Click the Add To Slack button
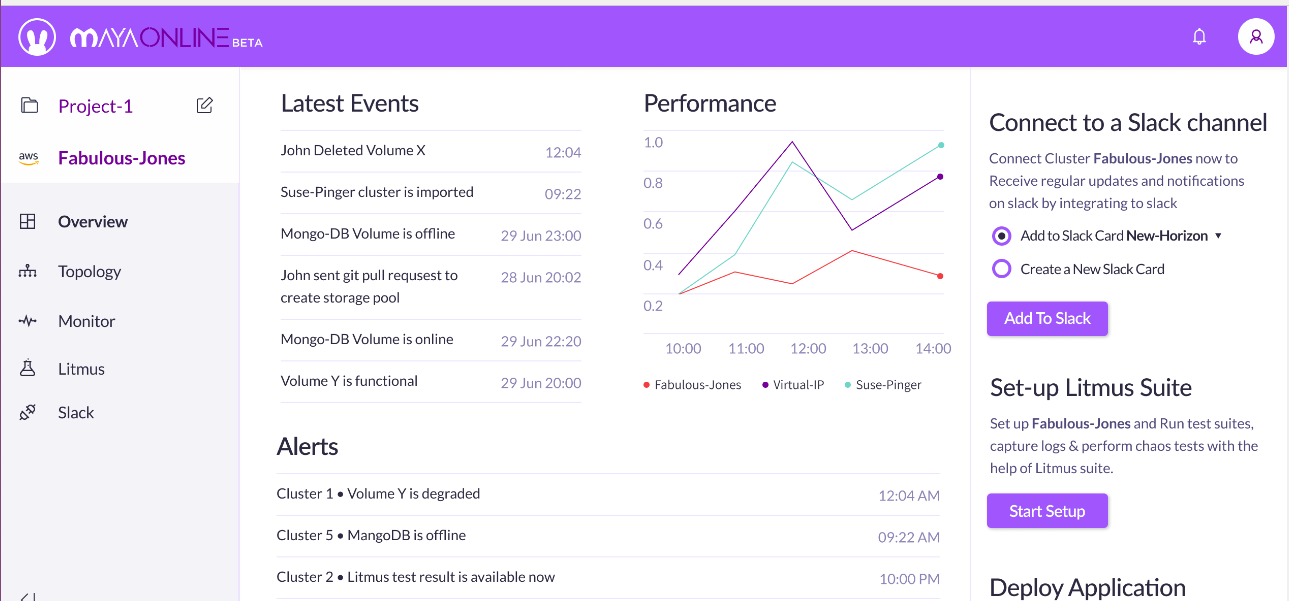 [x=1047, y=319]
